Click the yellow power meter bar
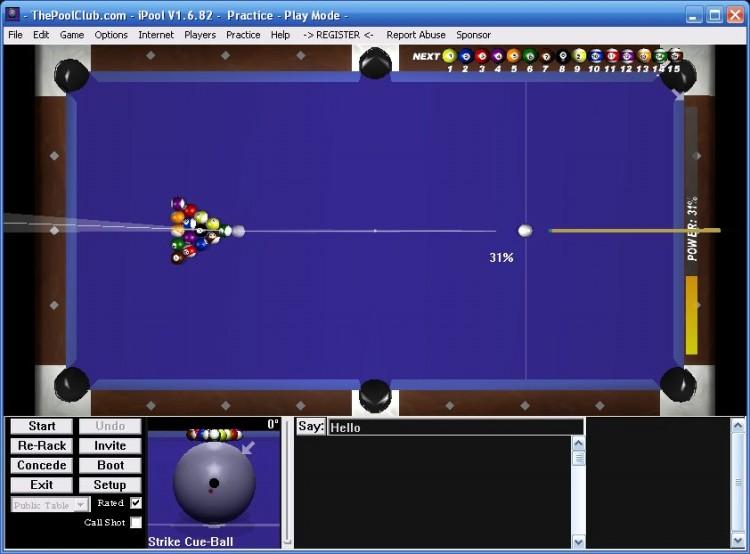 click(691, 315)
